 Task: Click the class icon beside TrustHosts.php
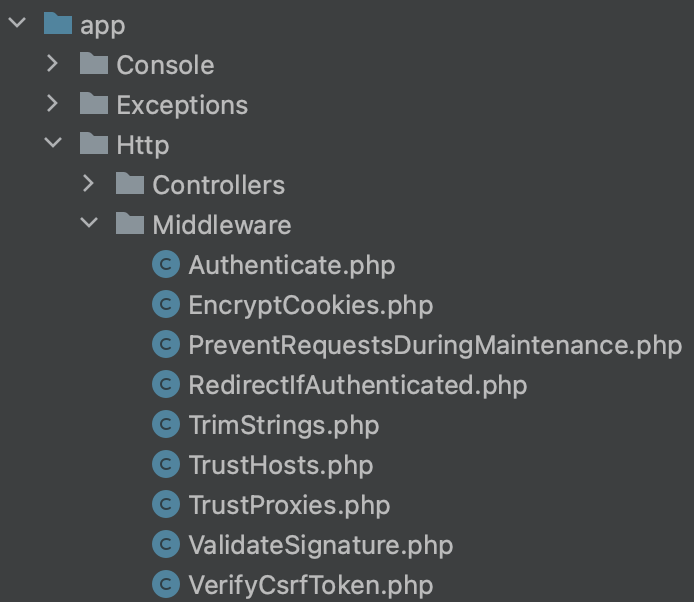pyautogui.click(x=165, y=465)
